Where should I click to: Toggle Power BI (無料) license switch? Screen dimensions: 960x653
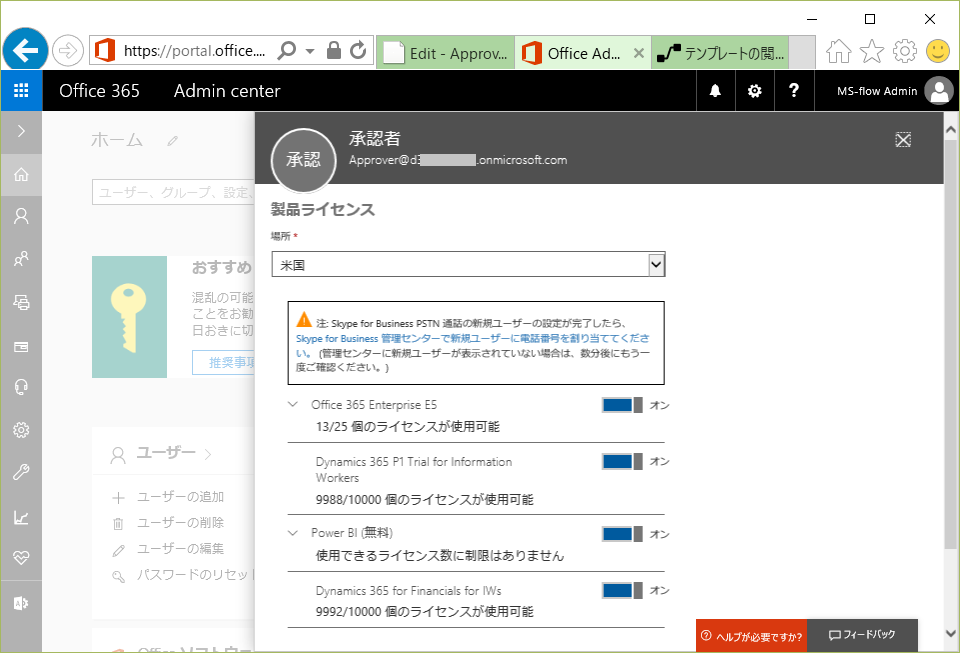pyautogui.click(x=622, y=534)
